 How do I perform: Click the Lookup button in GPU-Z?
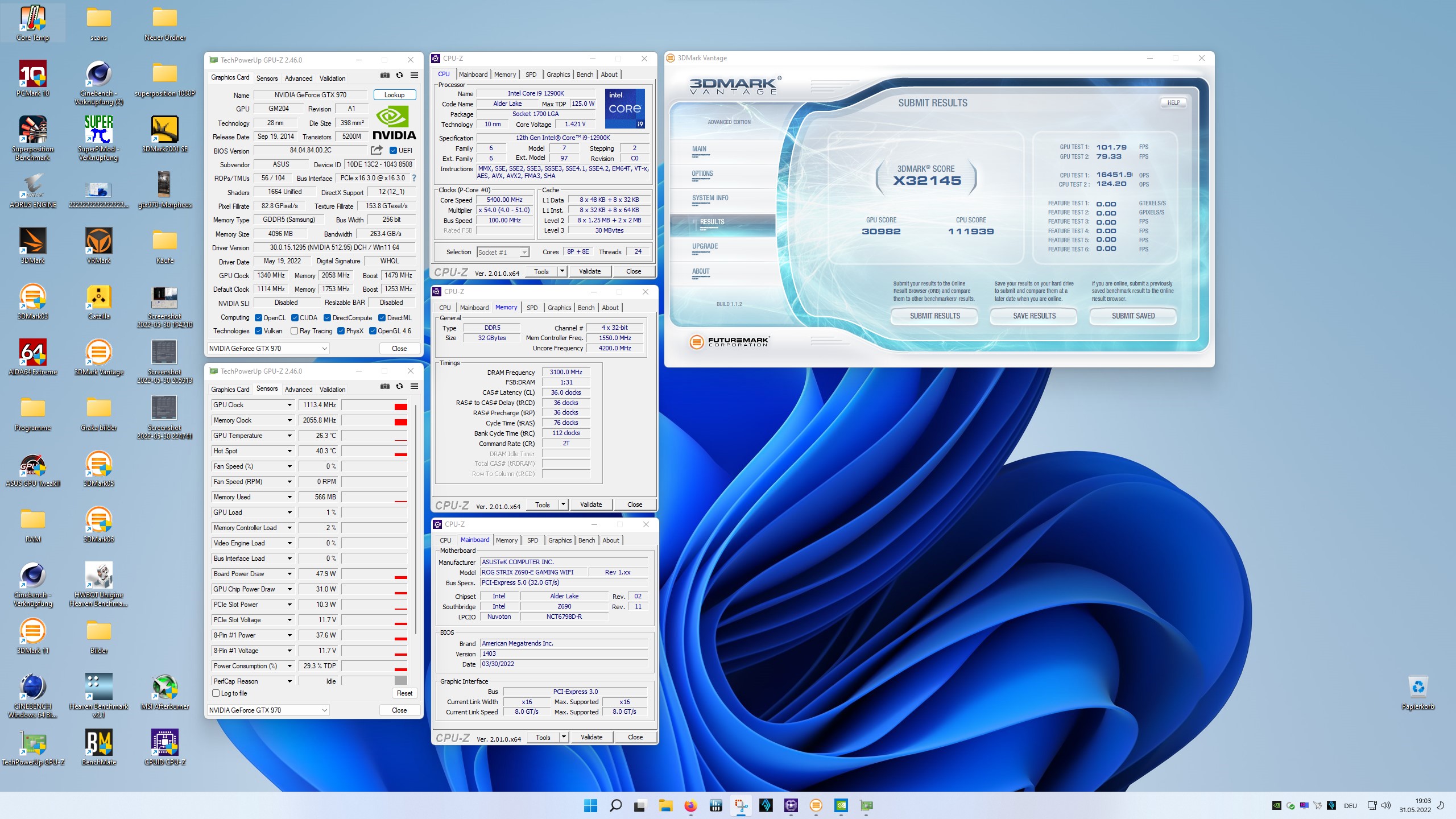(394, 95)
